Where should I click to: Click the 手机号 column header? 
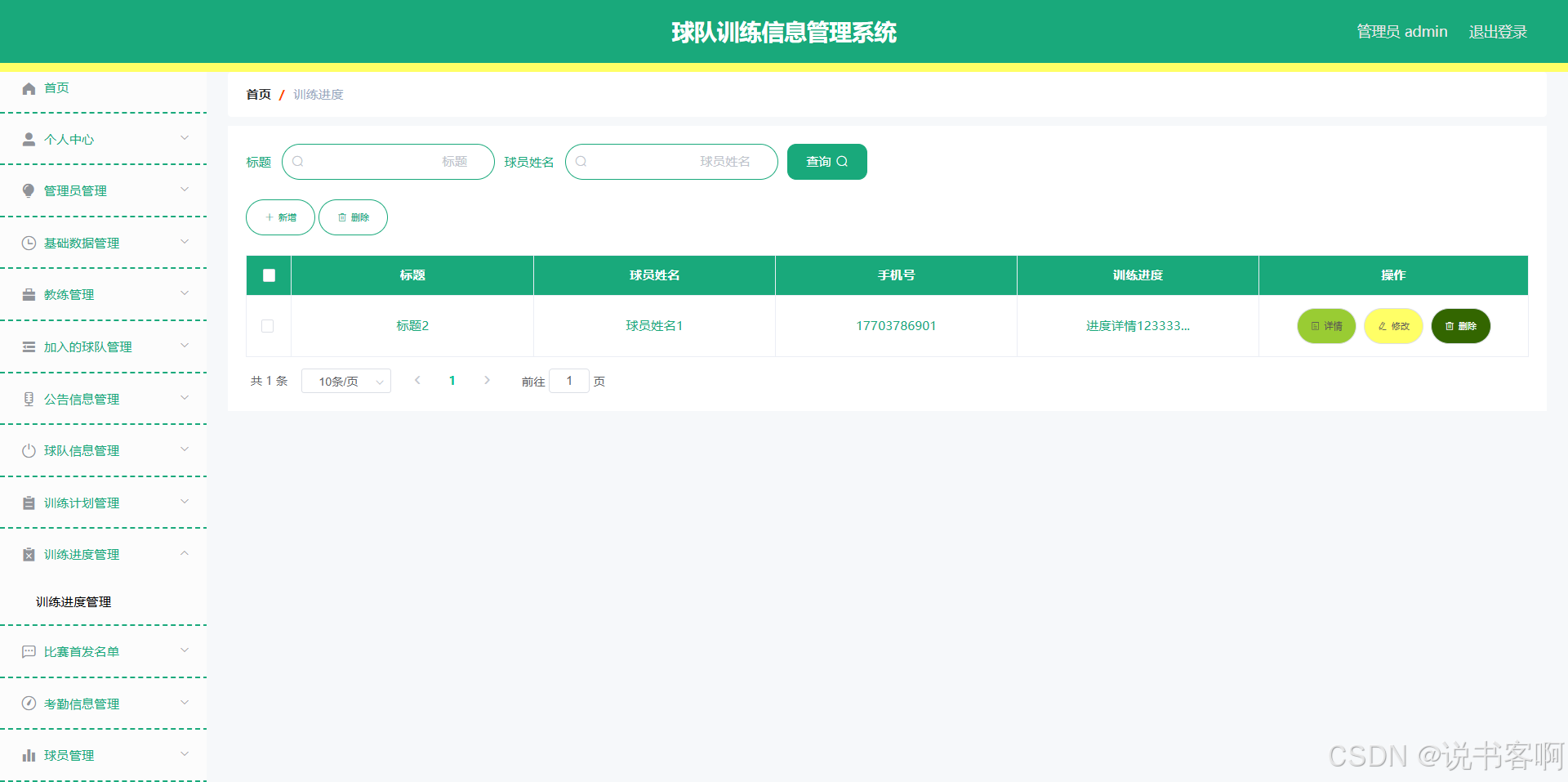[896, 275]
